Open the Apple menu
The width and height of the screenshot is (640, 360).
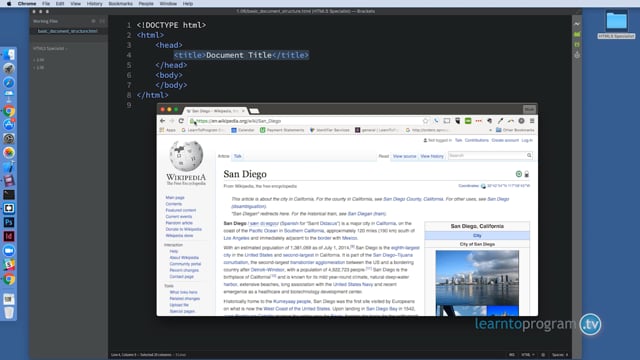(9, 4)
